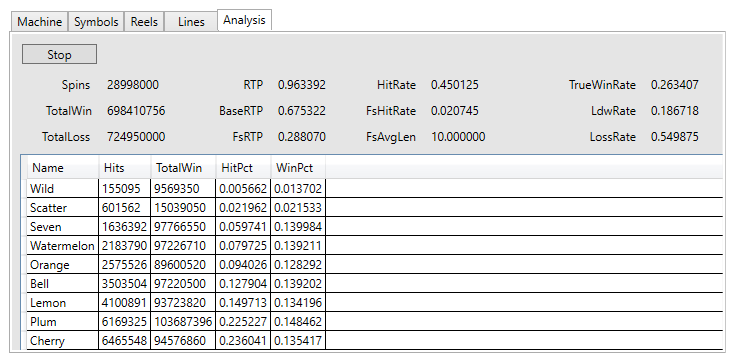
Task: Click Wild HitPct value 0.005662
Action: tap(243, 188)
